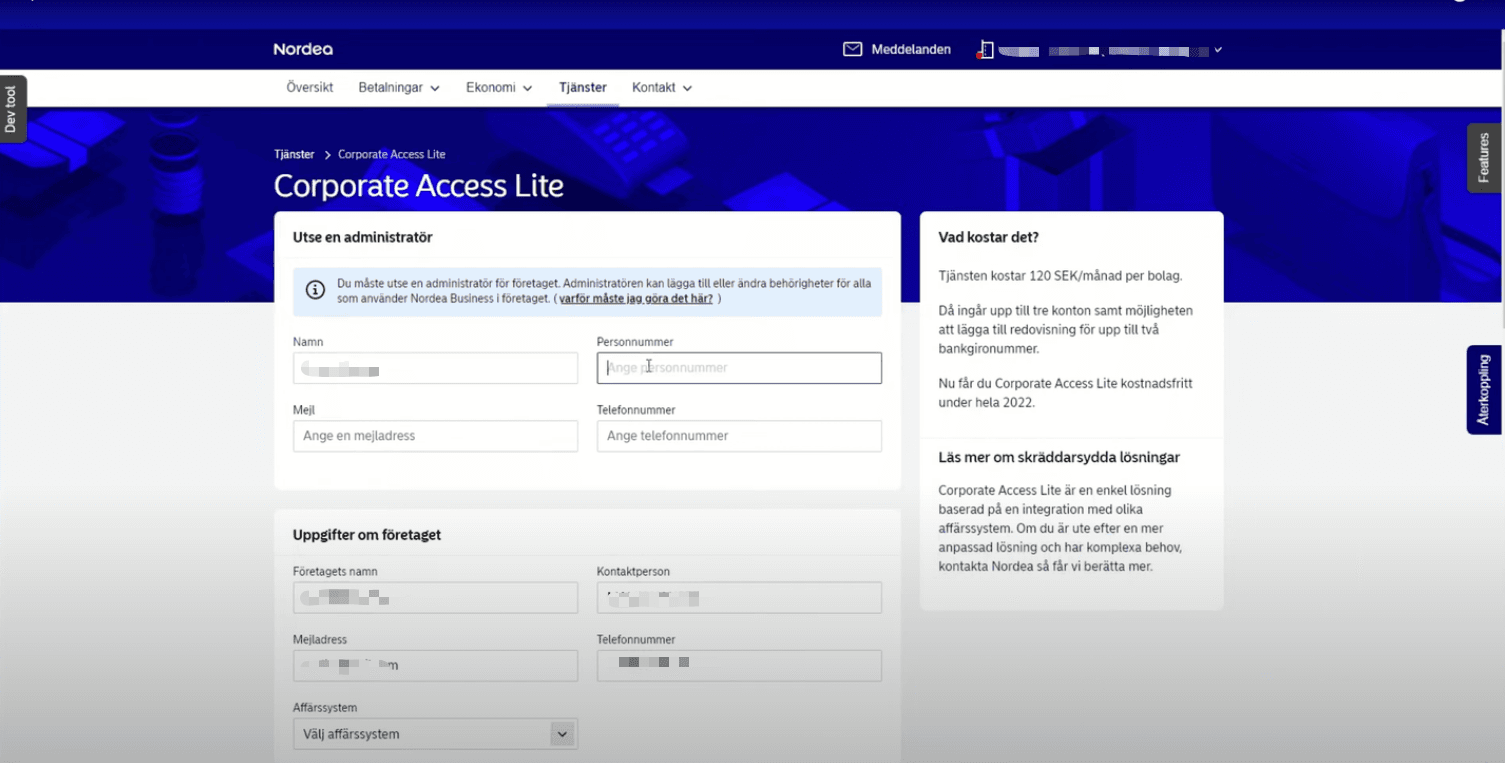Open the Välj affärssystem dropdown
This screenshot has width=1505, height=763.
[435, 734]
